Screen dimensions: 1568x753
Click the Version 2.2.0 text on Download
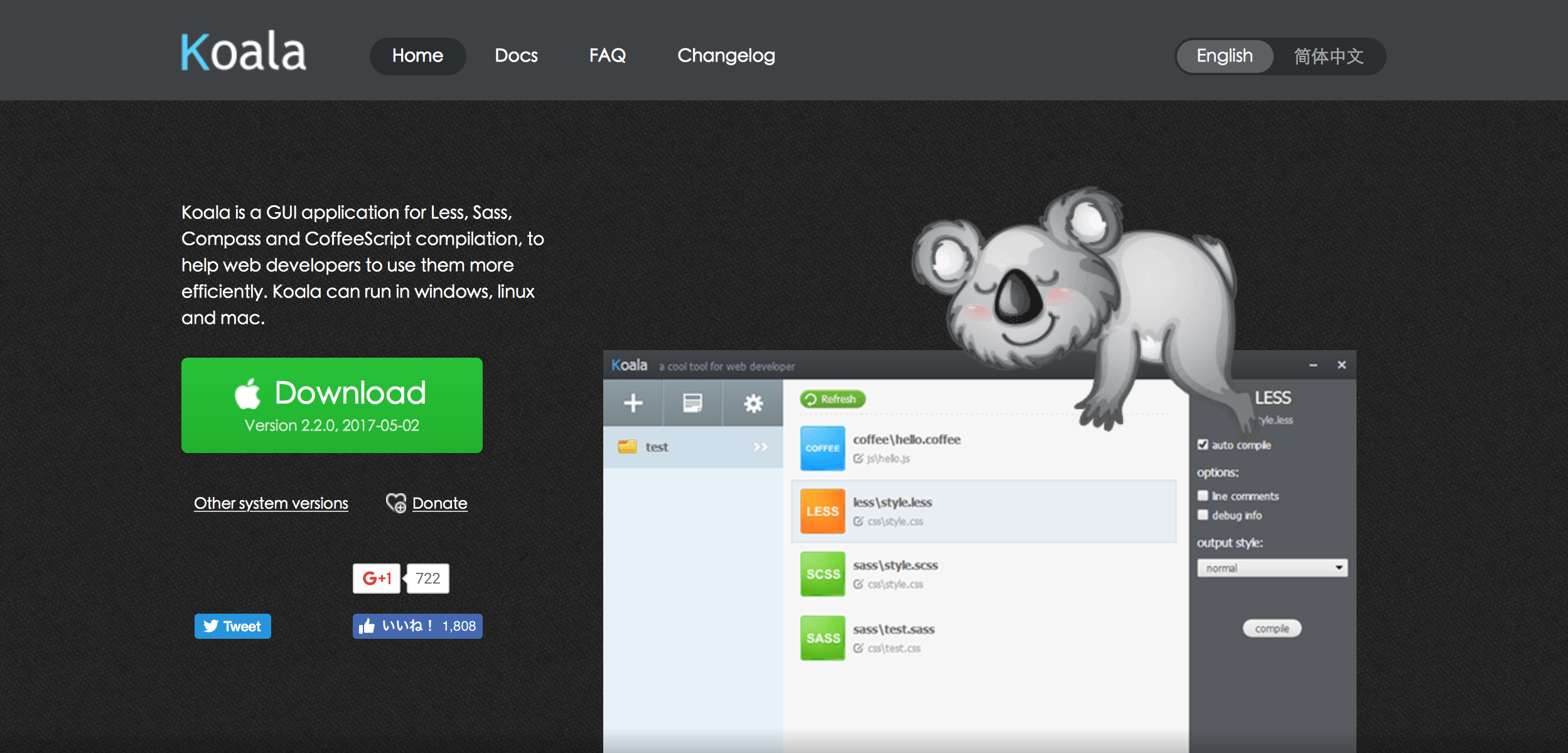coord(332,425)
